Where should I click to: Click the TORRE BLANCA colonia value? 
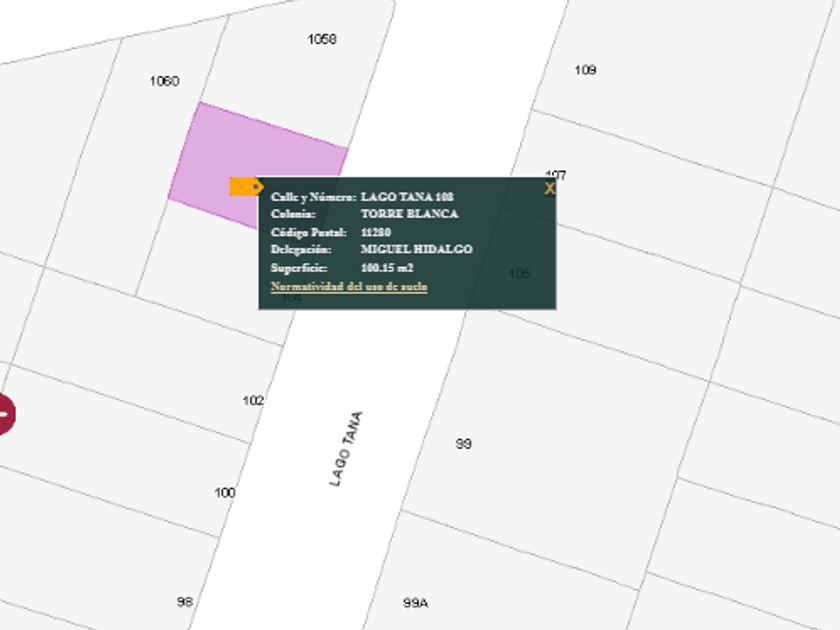(409, 214)
